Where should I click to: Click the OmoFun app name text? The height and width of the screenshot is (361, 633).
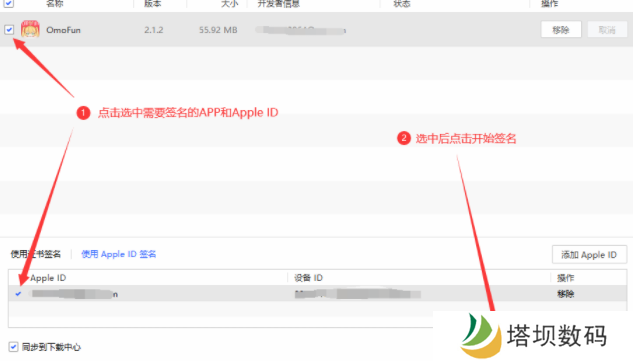tap(63, 30)
